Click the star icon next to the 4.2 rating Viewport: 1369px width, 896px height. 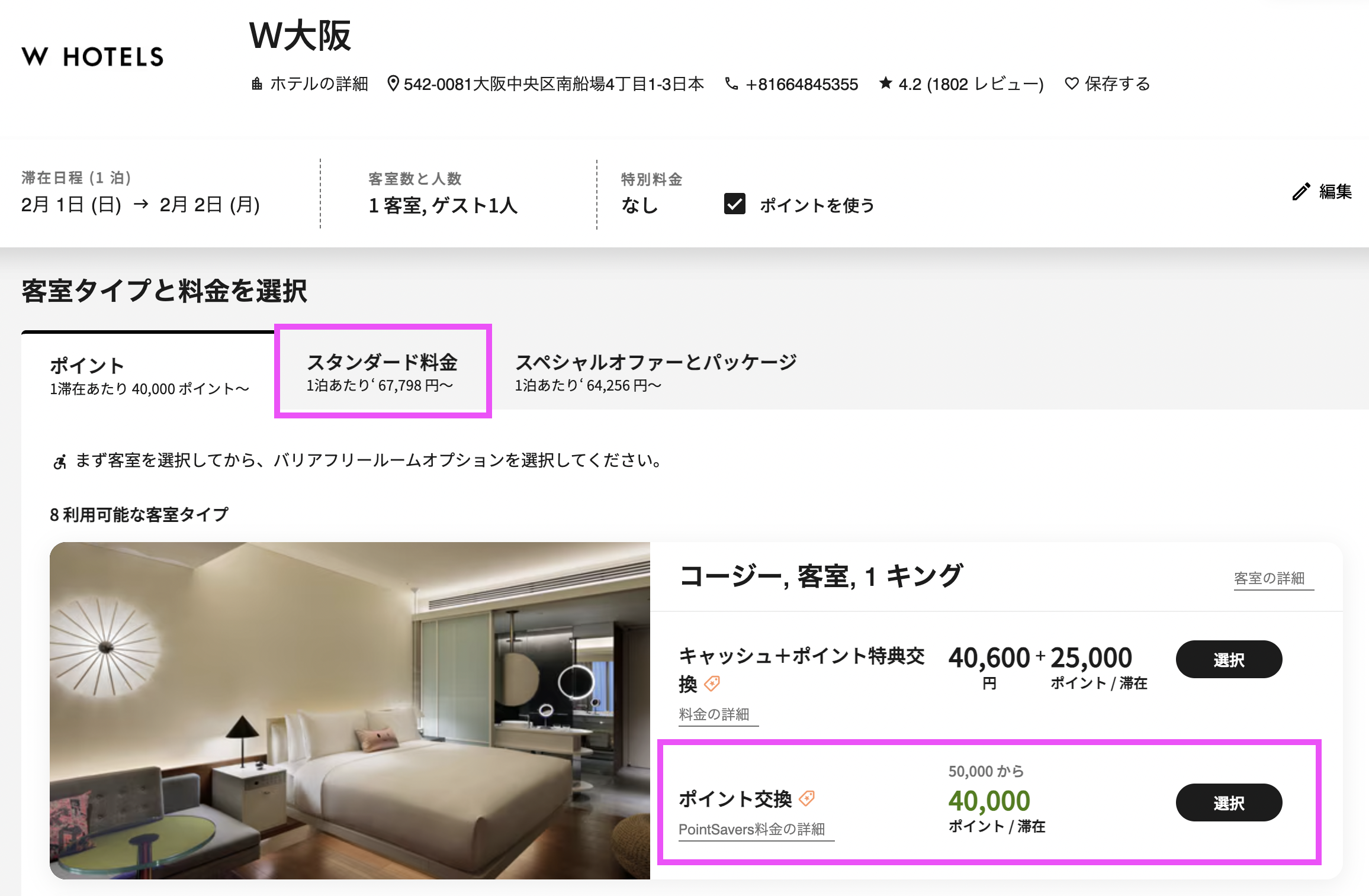tap(885, 83)
